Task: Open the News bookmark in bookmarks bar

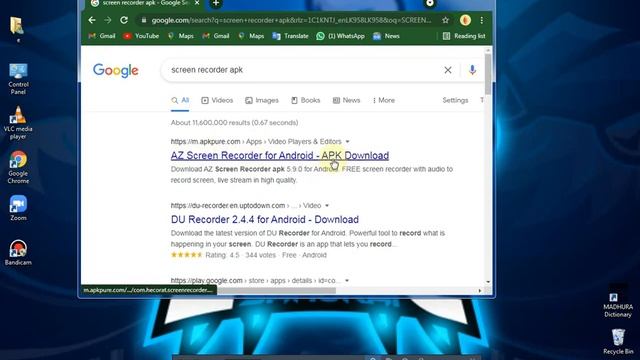Action: pos(386,36)
